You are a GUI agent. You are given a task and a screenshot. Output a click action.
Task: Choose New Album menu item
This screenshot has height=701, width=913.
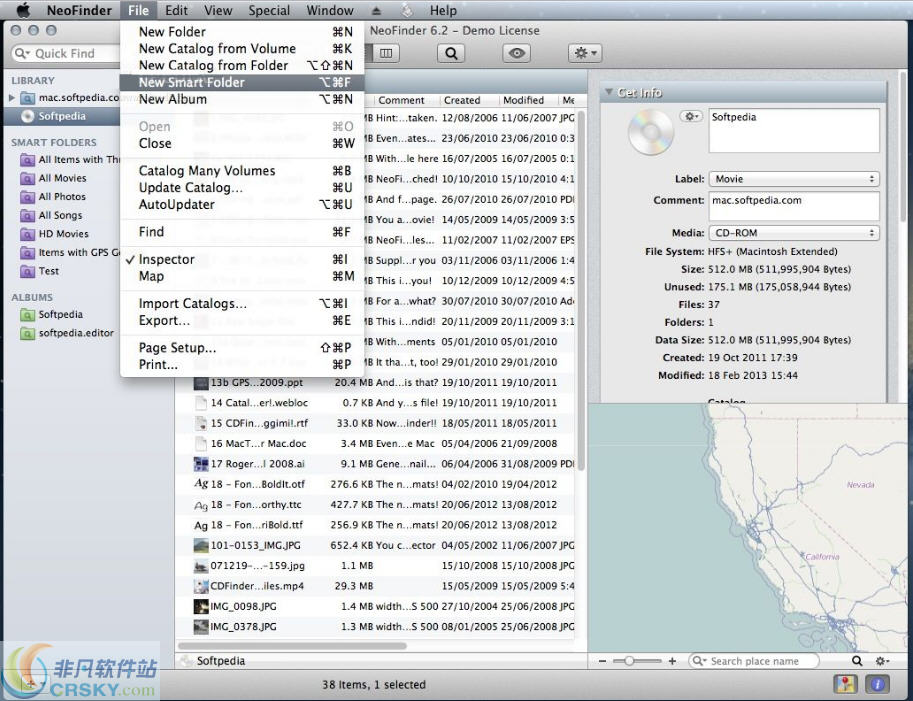242,100
